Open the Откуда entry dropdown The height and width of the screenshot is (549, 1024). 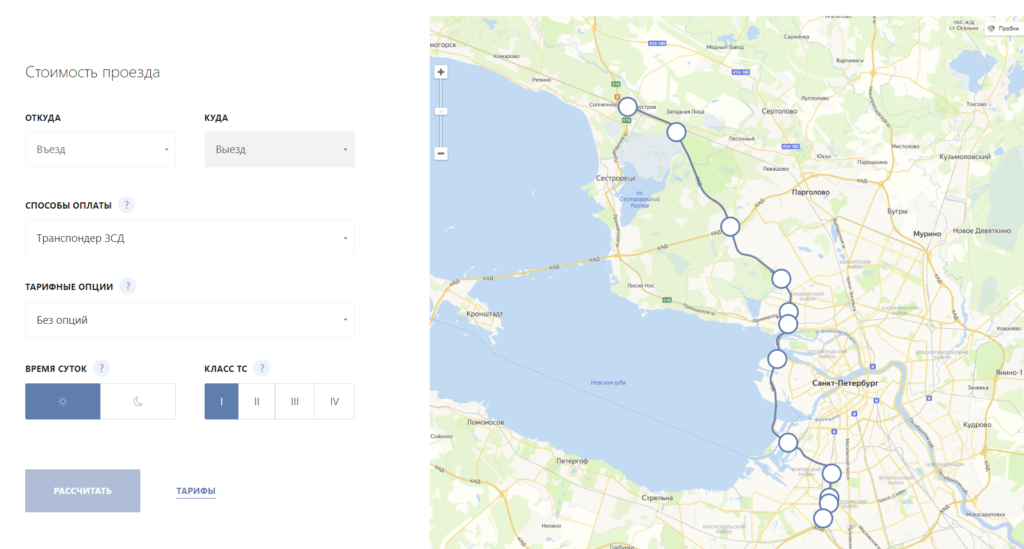point(100,150)
